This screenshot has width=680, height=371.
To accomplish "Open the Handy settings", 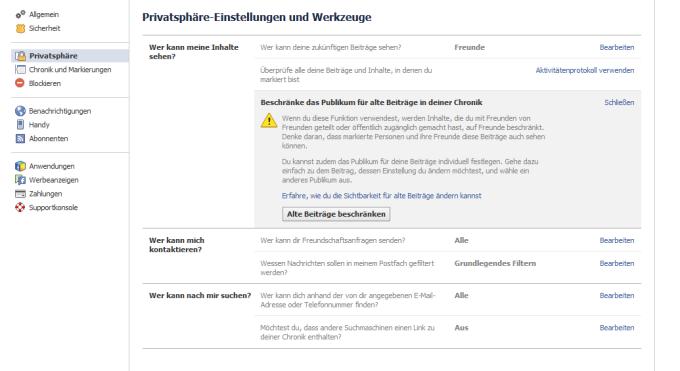I will pos(39,125).
